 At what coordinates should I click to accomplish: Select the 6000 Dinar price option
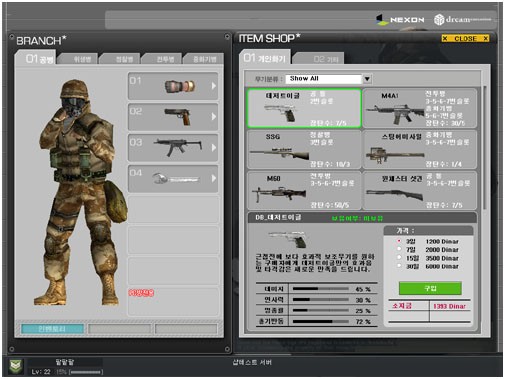pyautogui.click(x=399, y=266)
